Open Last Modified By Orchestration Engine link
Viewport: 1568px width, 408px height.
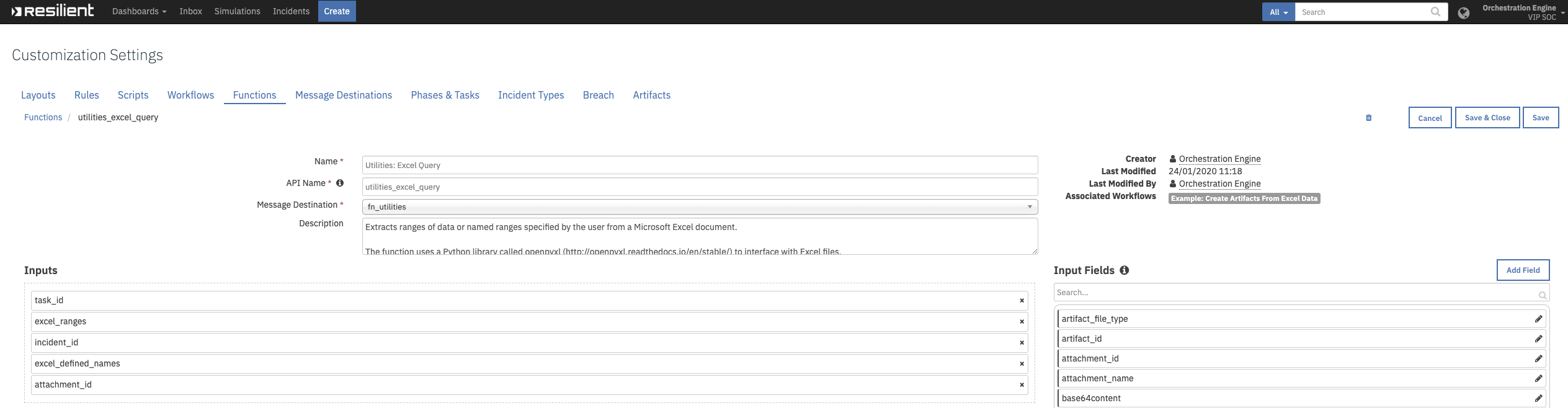[x=1219, y=184]
